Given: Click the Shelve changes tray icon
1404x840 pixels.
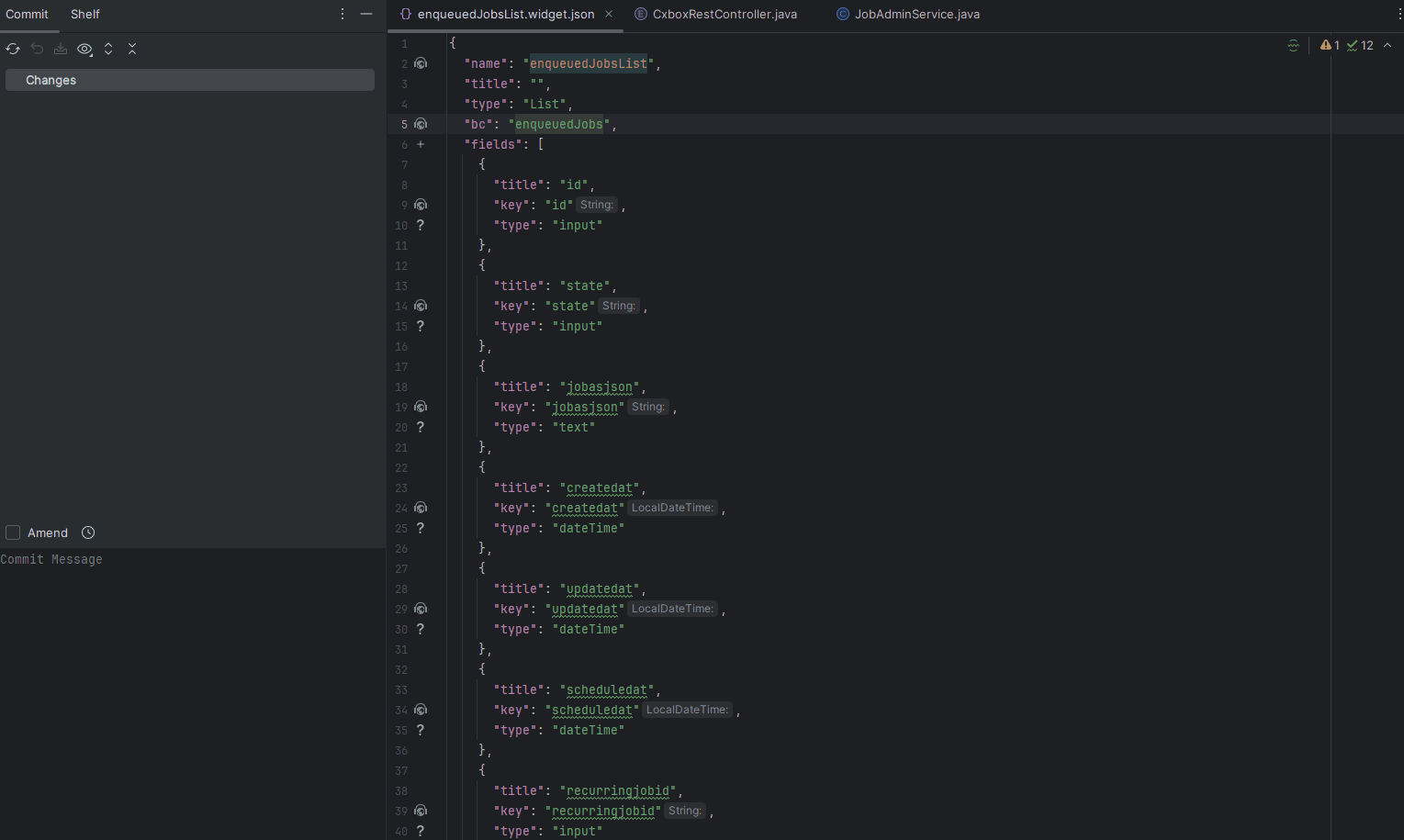Looking at the screenshot, I should [61, 49].
